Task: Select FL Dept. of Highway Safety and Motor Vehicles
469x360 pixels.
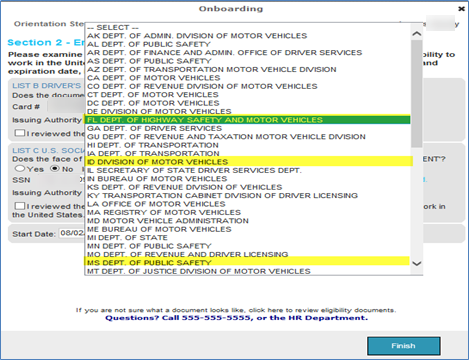Action: pos(248,120)
